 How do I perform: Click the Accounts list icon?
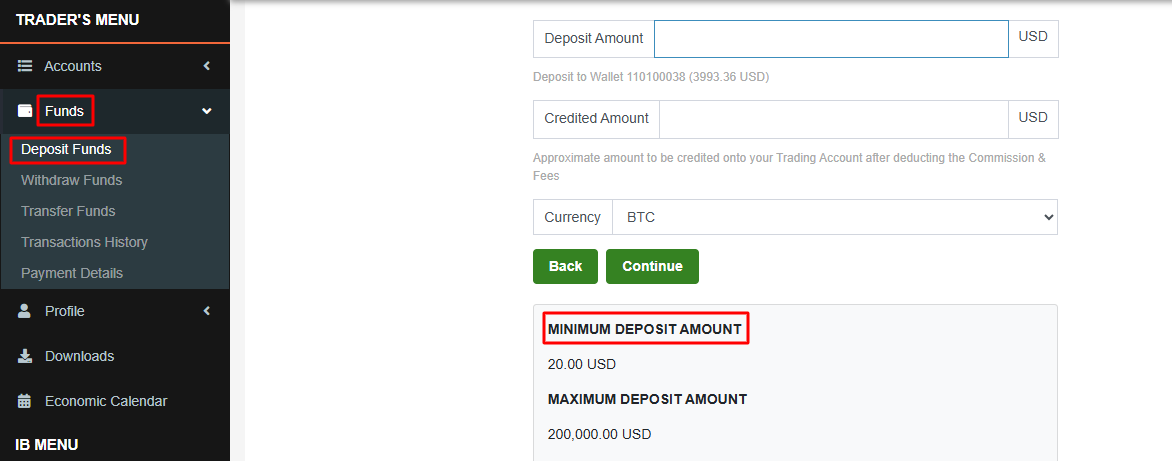25,66
